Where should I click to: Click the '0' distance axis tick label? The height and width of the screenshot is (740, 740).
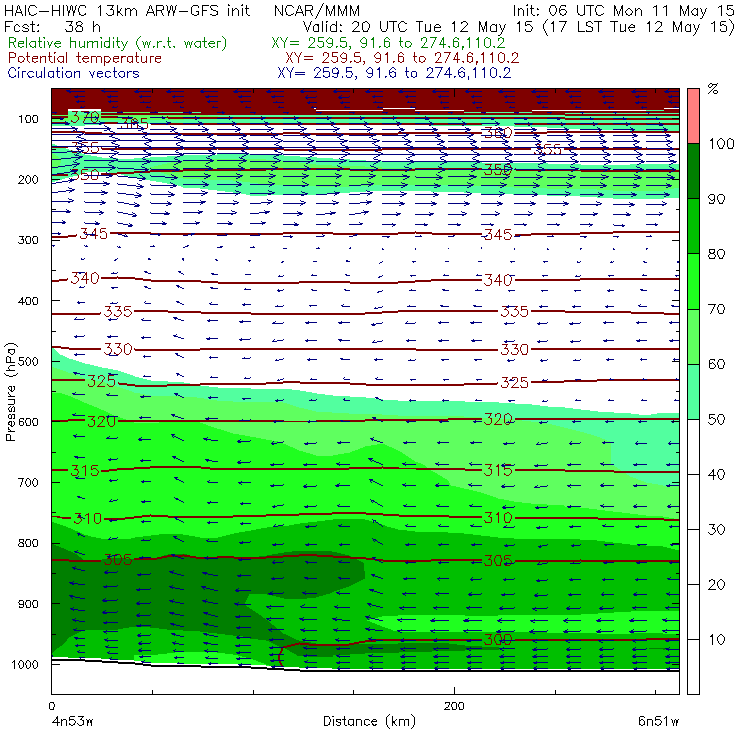point(51,706)
